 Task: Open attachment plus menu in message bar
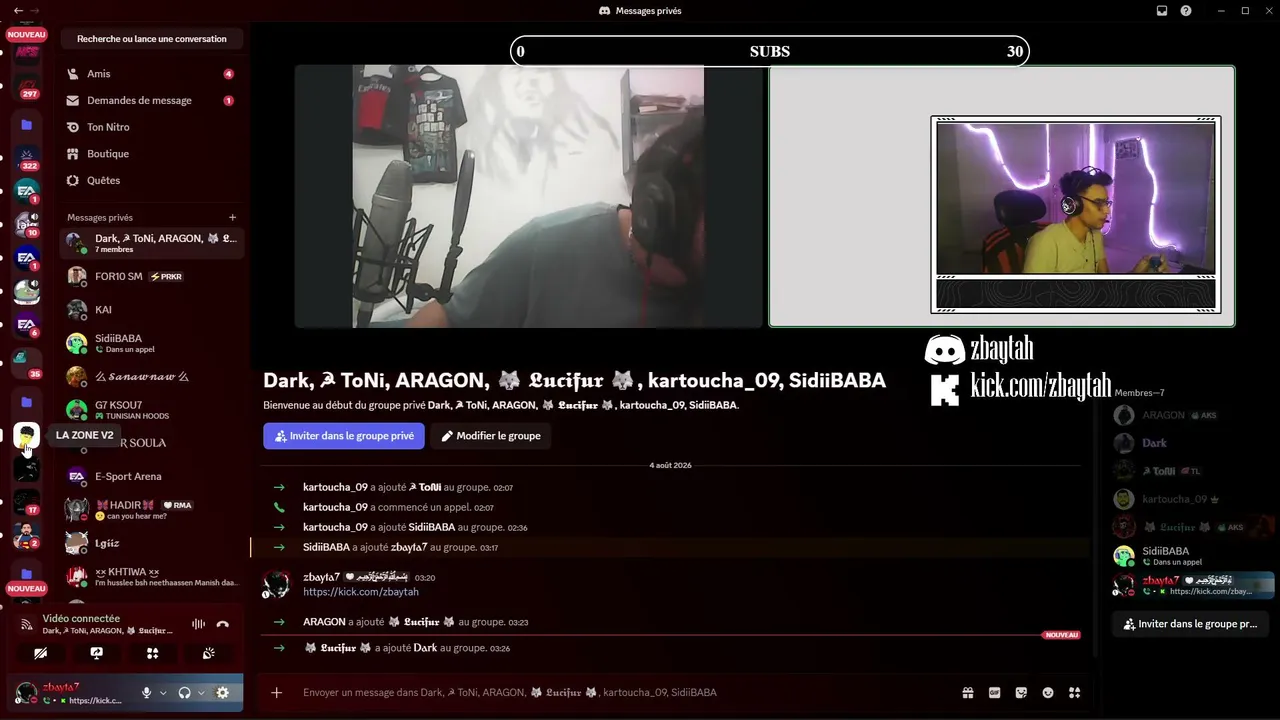pyautogui.click(x=277, y=692)
